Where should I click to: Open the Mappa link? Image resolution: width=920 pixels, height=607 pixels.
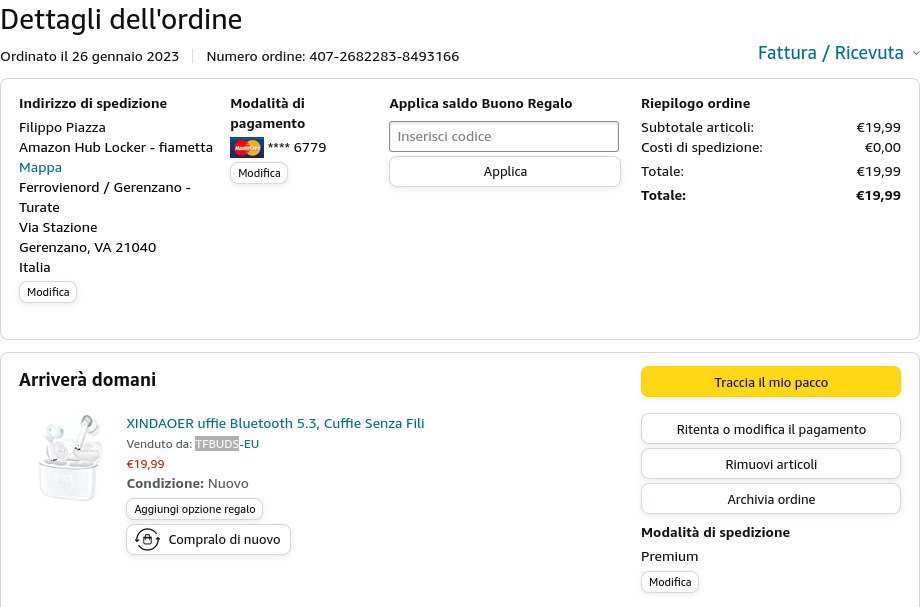(x=40, y=167)
